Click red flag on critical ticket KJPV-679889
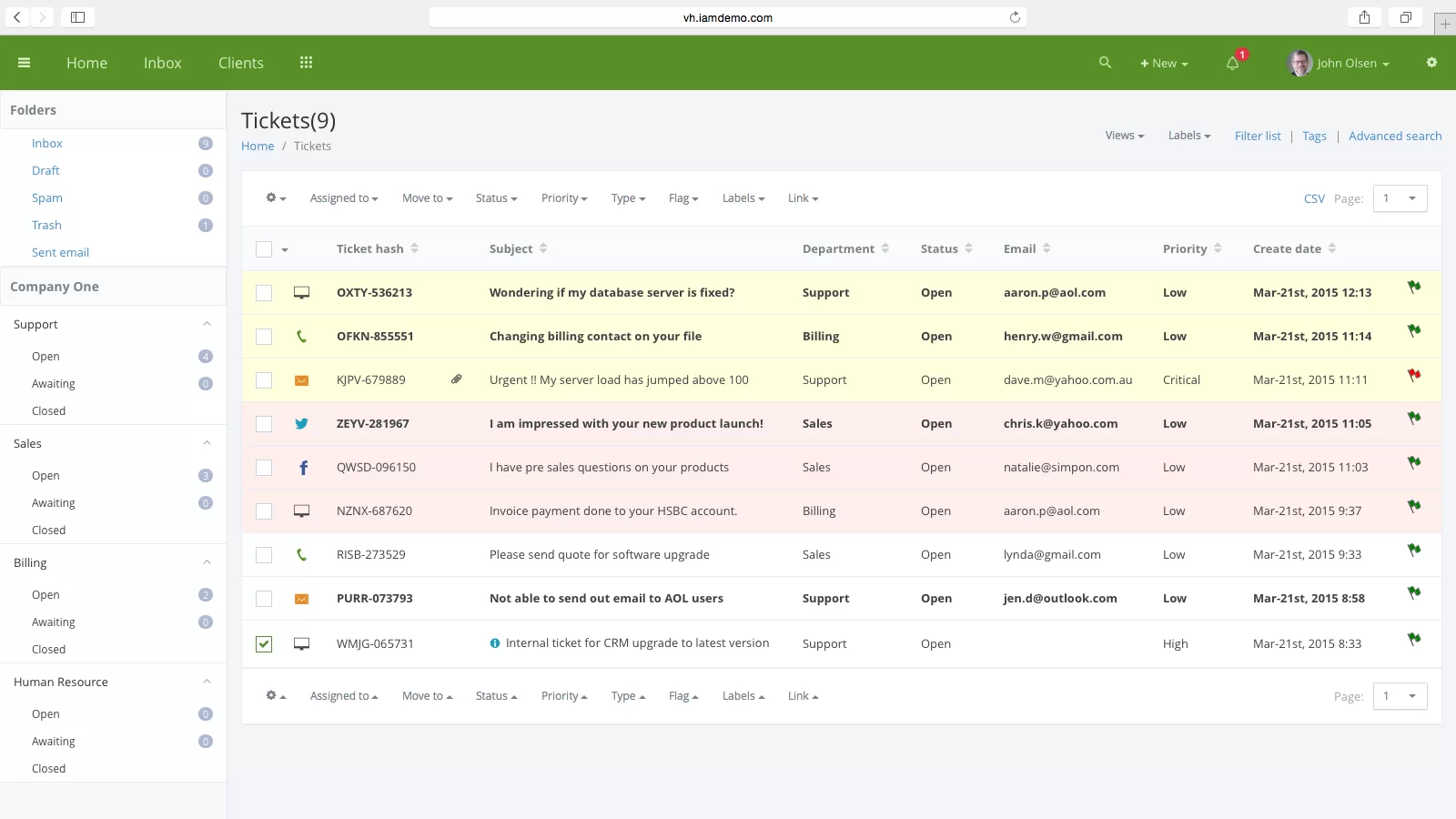The width and height of the screenshot is (1456, 819). click(x=1414, y=375)
